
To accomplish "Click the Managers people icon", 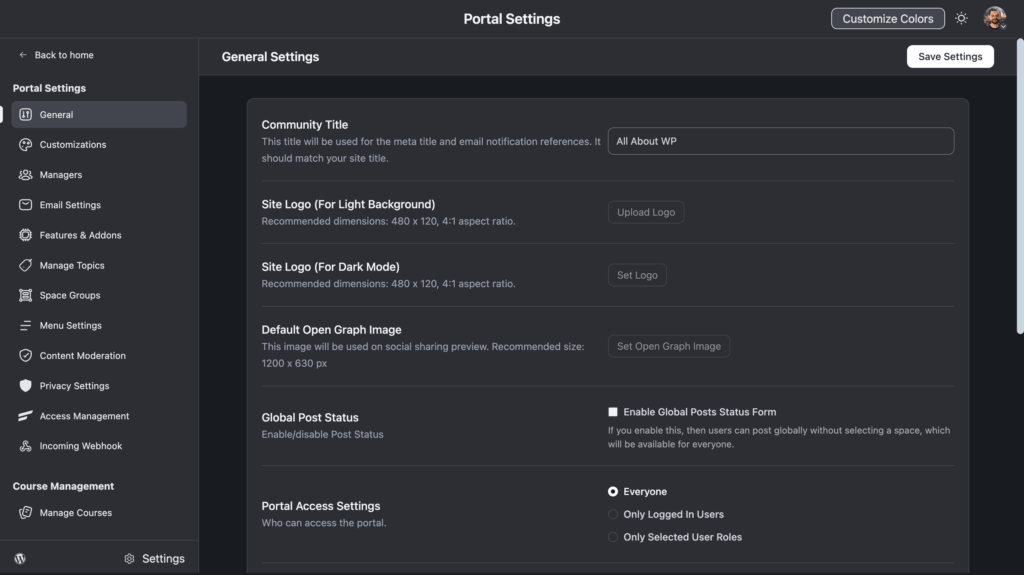I will (25, 174).
